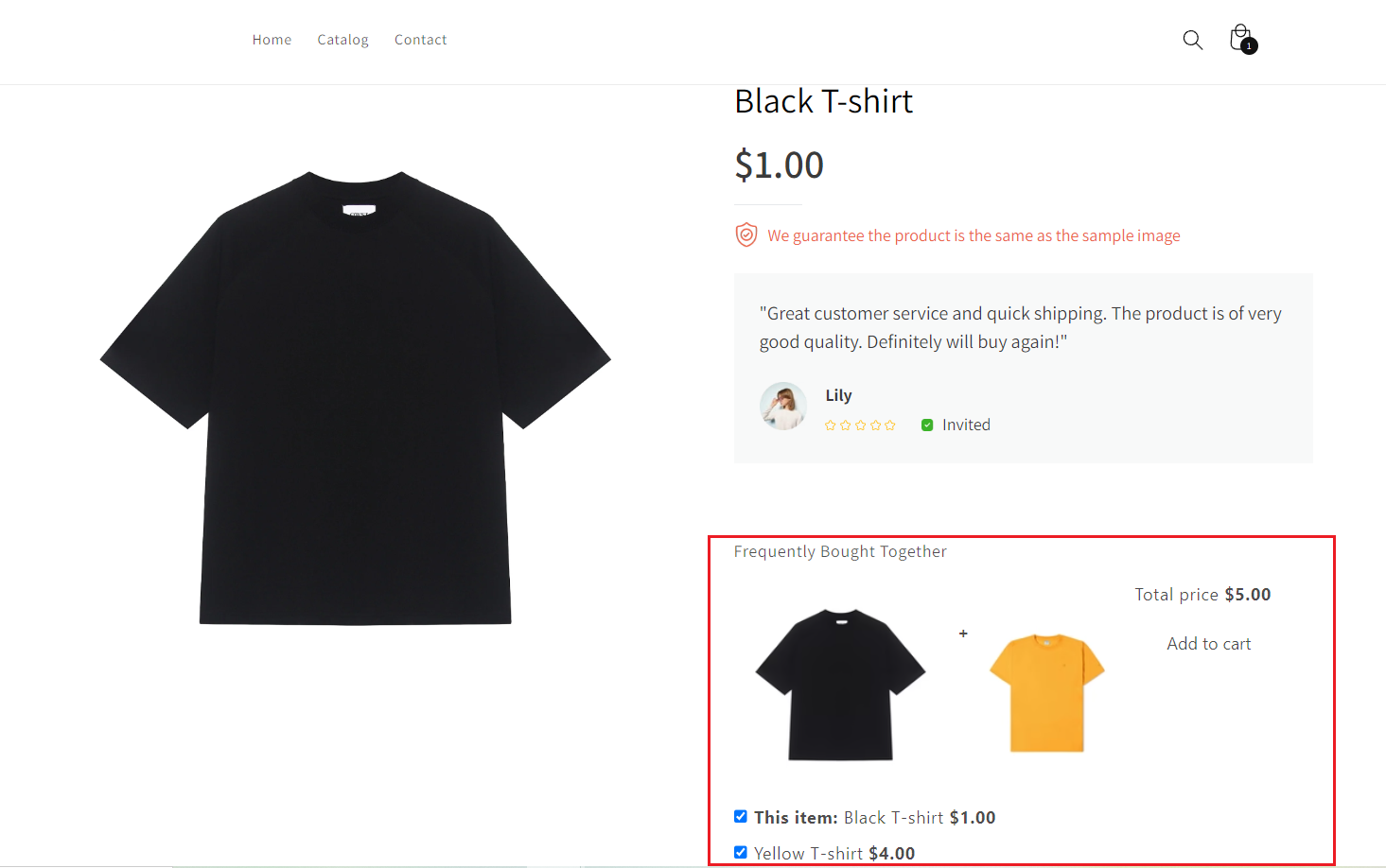Click the Black T-shirt bundle item label
Image resolution: width=1386 pixels, height=868 pixels.
pyautogui.click(x=893, y=818)
